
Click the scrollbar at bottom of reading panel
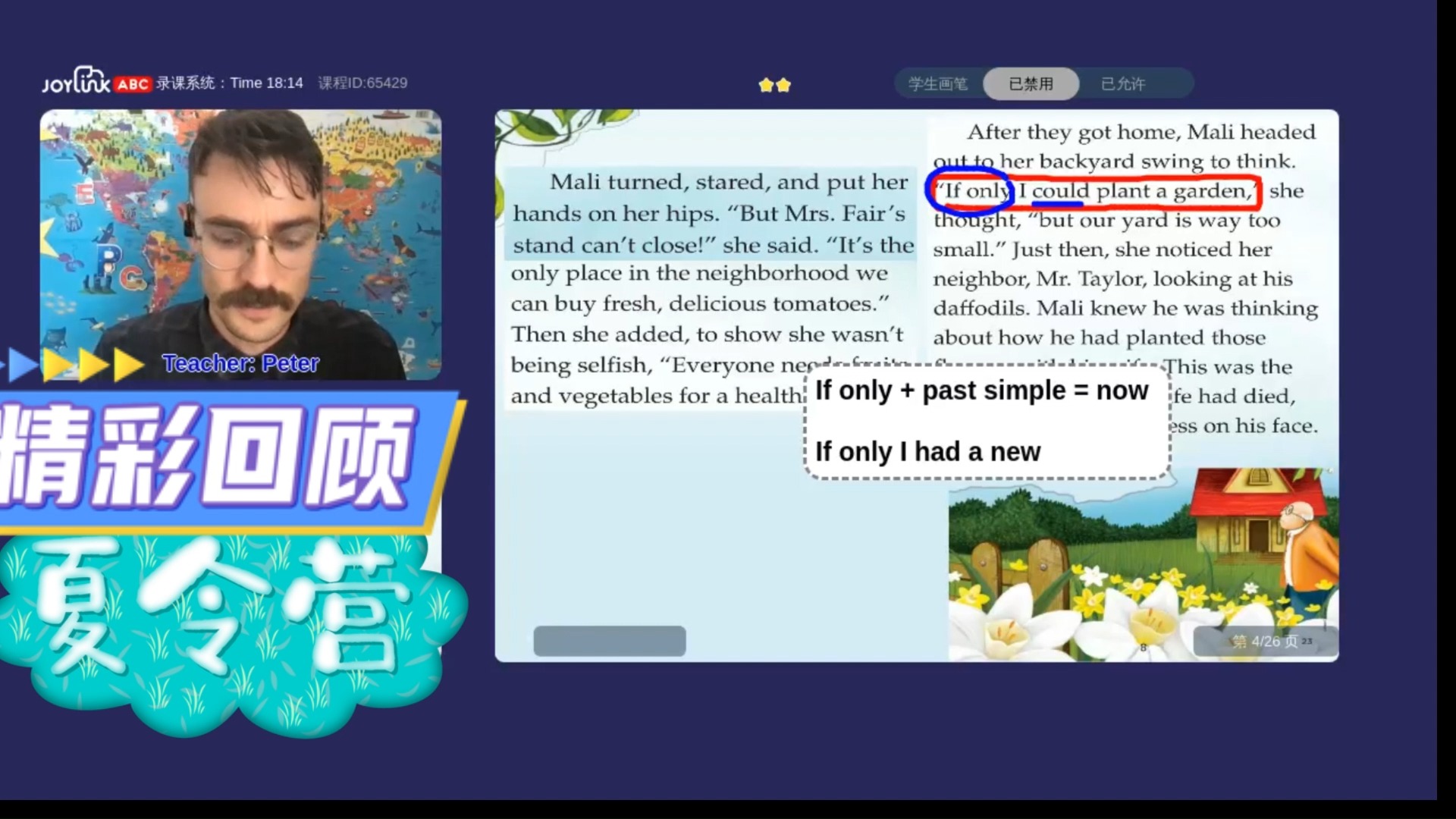(x=609, y=641)
